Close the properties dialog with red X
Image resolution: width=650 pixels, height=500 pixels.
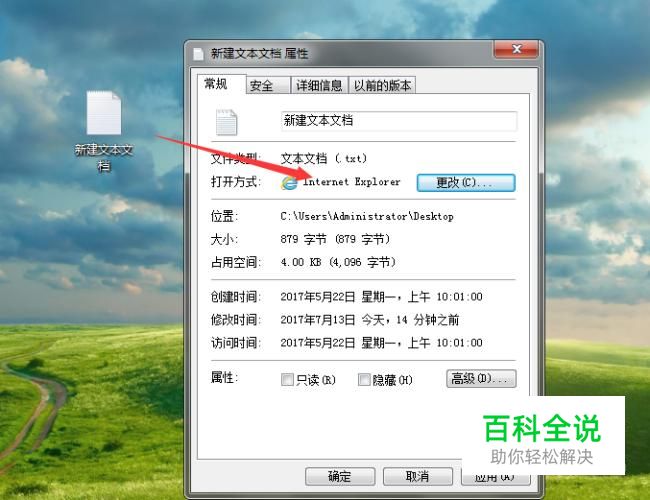click(x=516, y=49)
